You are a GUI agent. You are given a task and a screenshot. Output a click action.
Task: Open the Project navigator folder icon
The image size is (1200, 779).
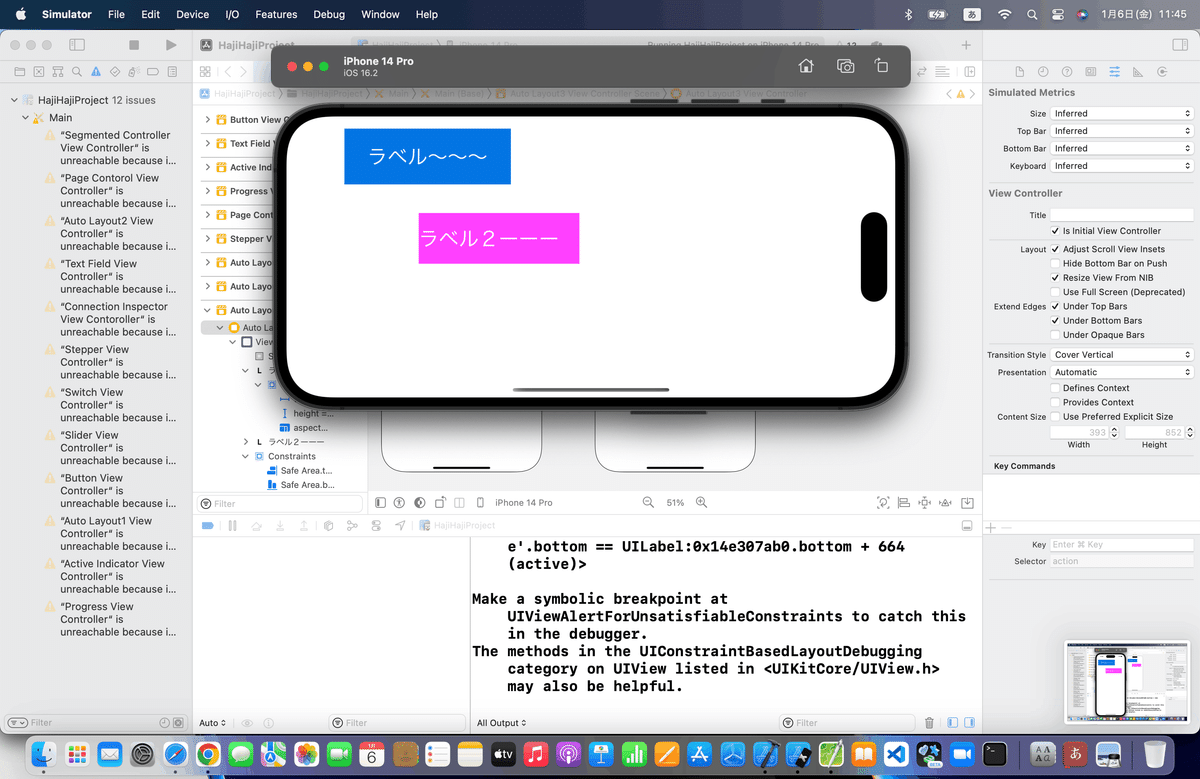click(x=19, y=72)
